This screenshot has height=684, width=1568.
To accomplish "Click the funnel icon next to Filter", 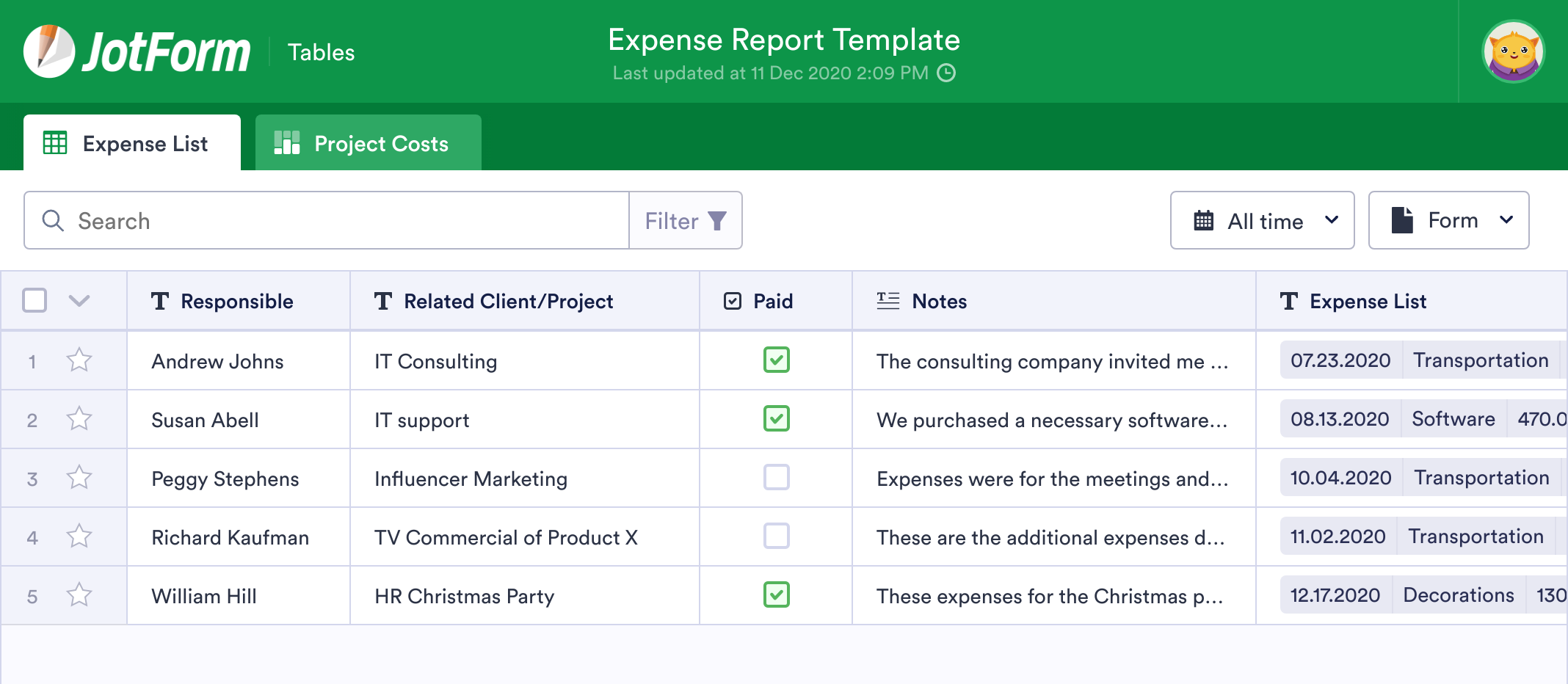I will point(716,220).
